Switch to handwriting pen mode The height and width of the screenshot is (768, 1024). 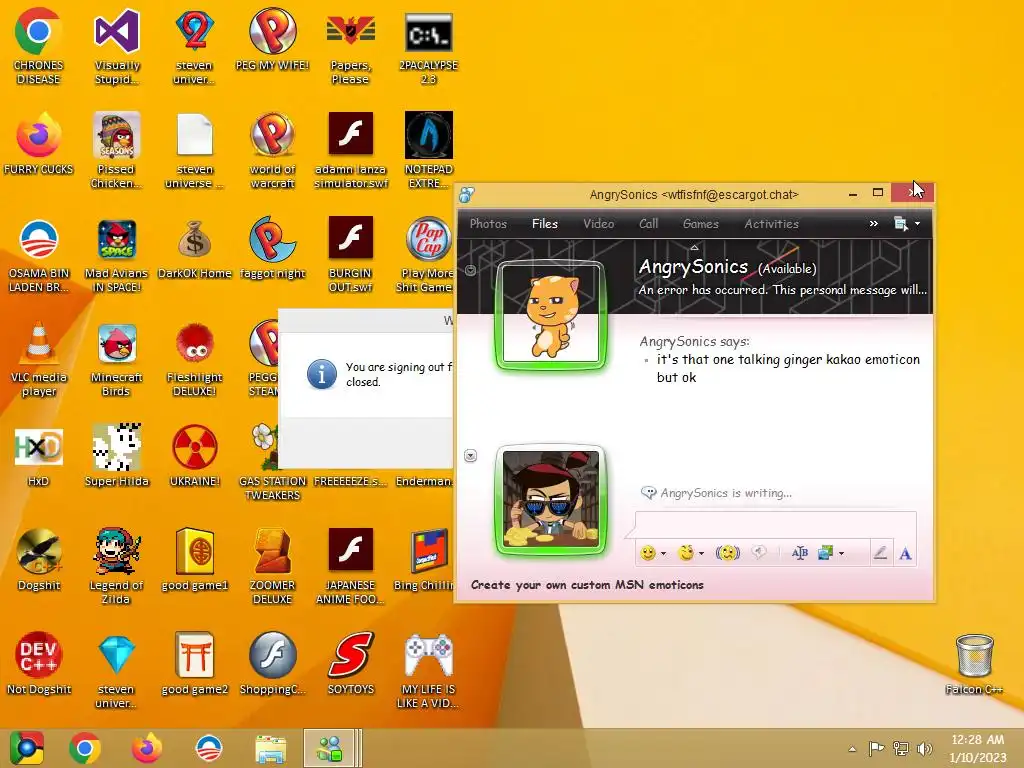880,553
